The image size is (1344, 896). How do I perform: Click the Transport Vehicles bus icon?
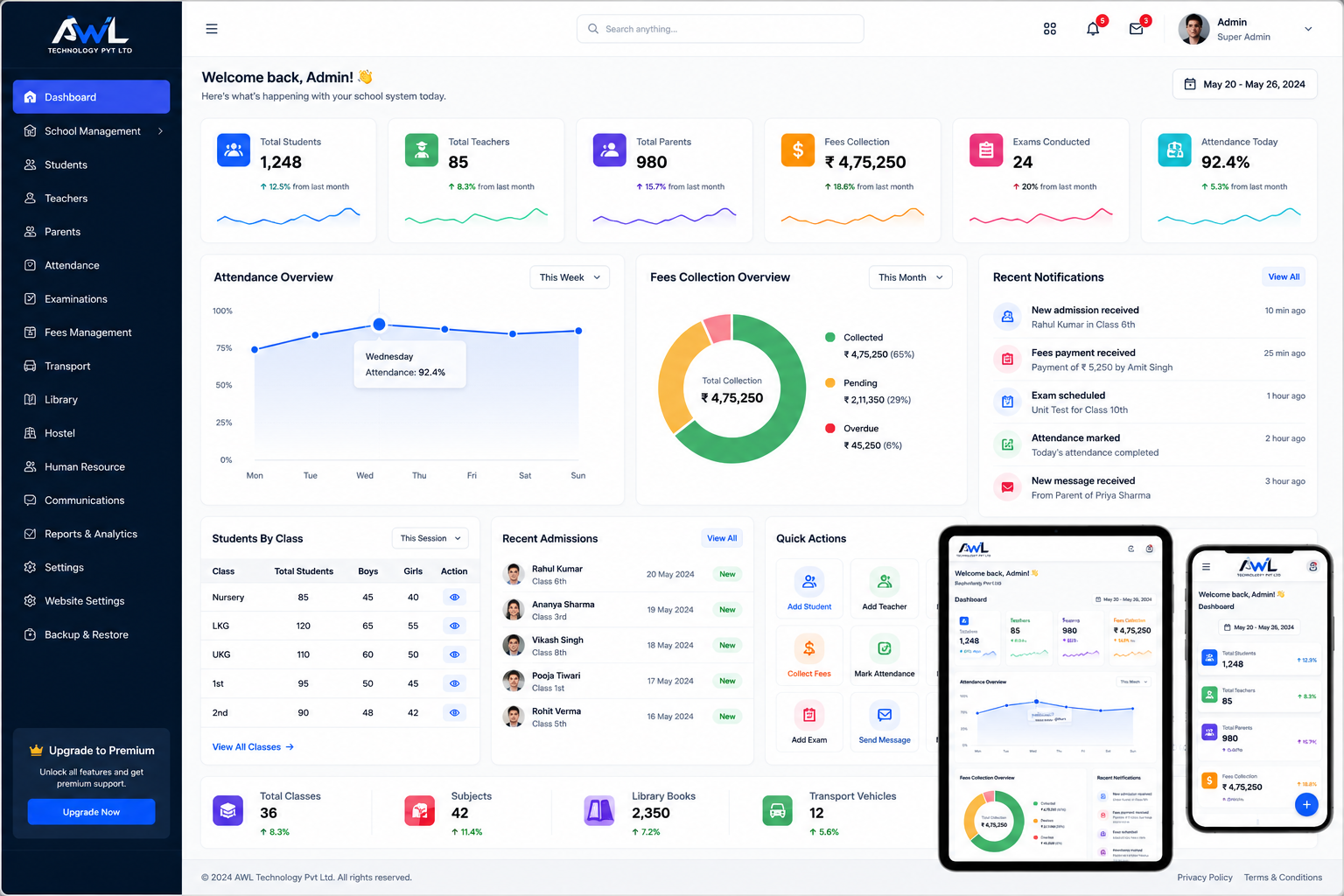pos(778,811)
